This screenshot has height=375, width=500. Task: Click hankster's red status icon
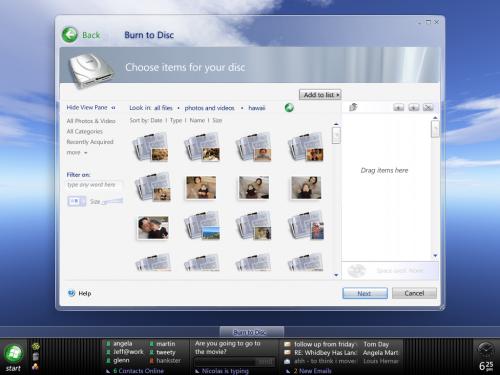point(152,361)
